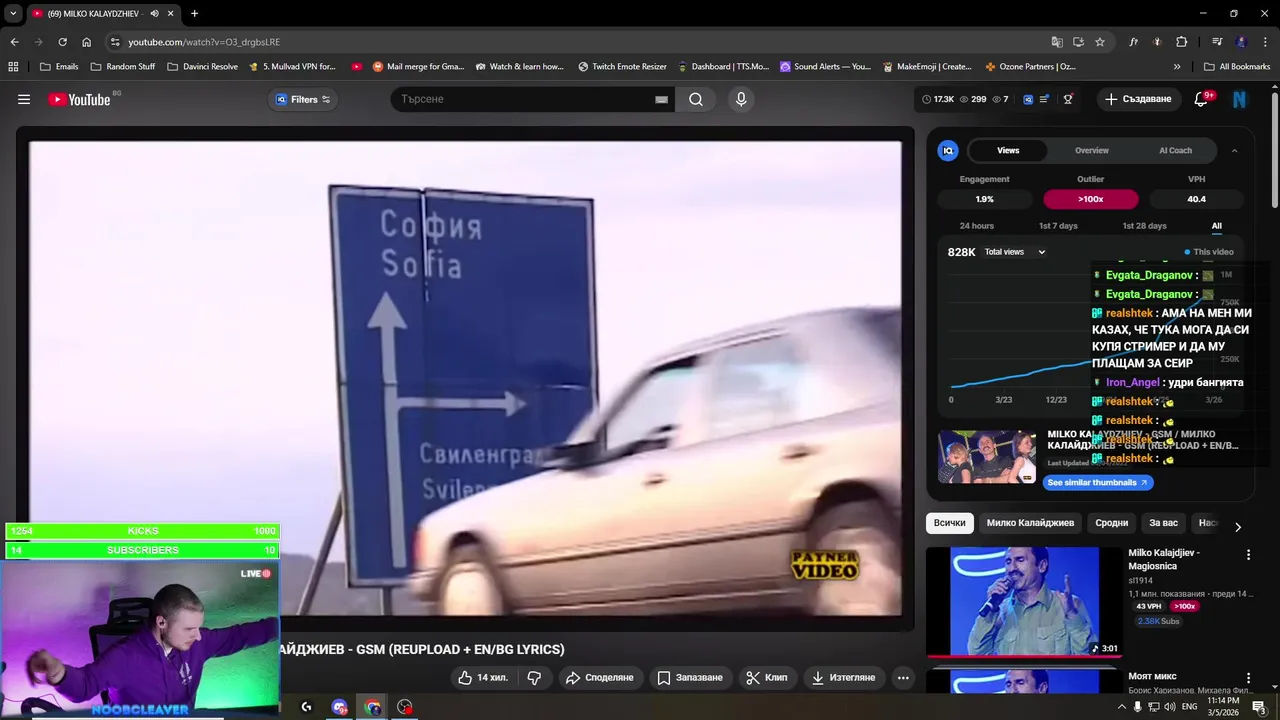The image size is (1280, 720).
Task: Switch to the AI Coach tab
Action: 1175,150
